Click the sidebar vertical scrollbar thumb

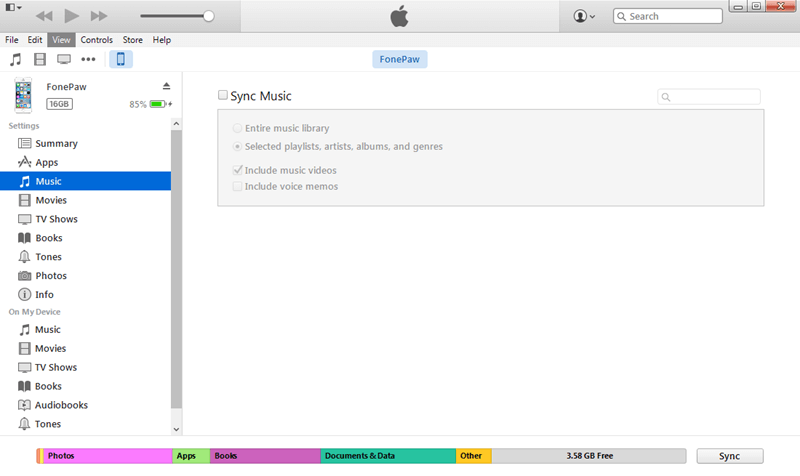click(x=176, y=269)
